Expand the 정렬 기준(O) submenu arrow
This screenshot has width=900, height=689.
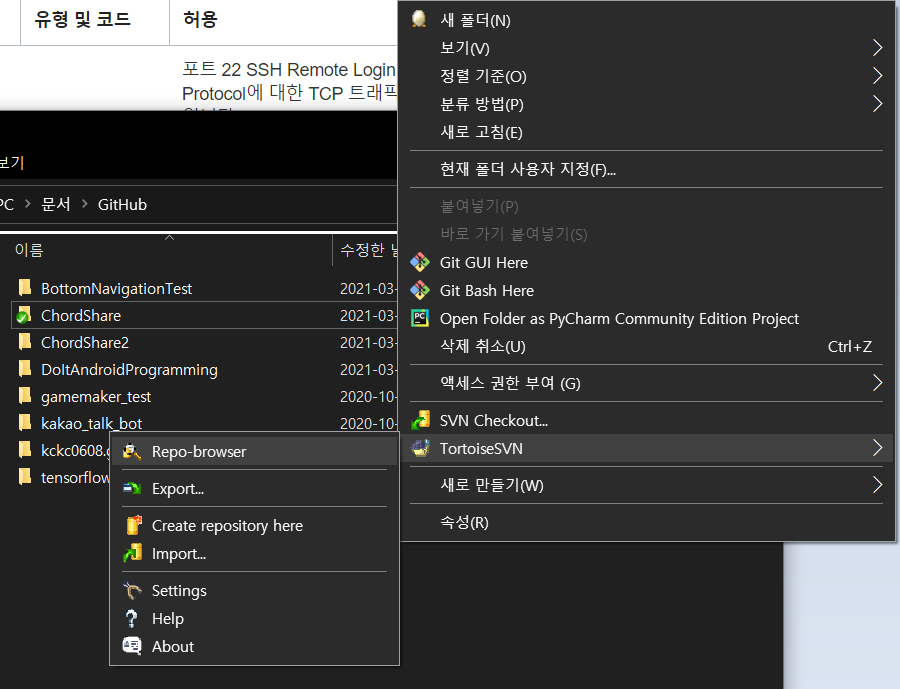tap(877, 76)
